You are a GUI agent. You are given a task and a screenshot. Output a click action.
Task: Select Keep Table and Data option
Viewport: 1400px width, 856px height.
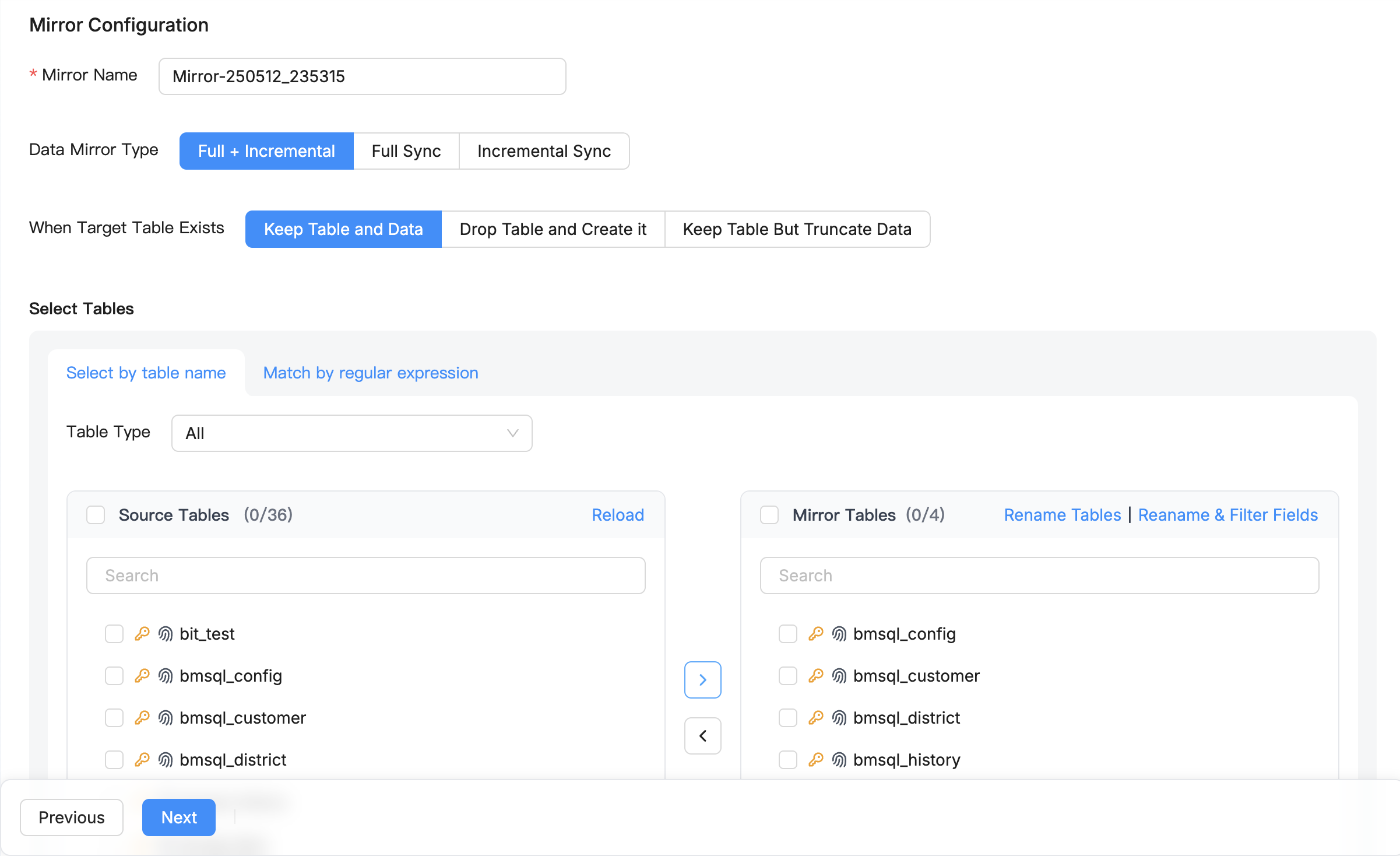[x=343, y=229]
